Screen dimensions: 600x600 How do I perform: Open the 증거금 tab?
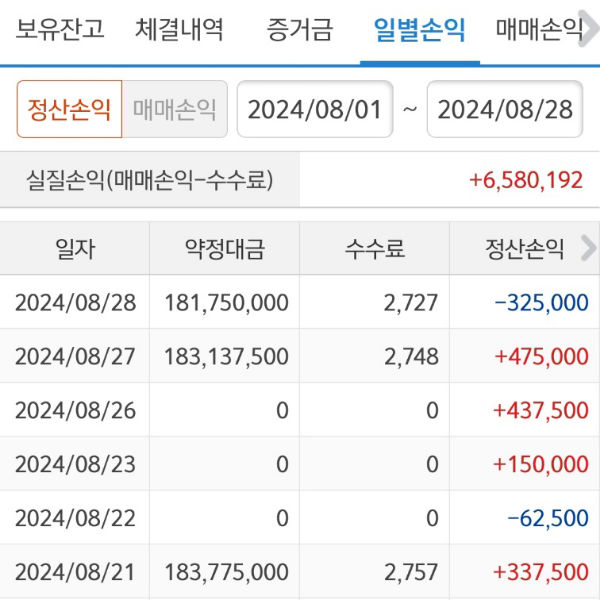[300, 29]
